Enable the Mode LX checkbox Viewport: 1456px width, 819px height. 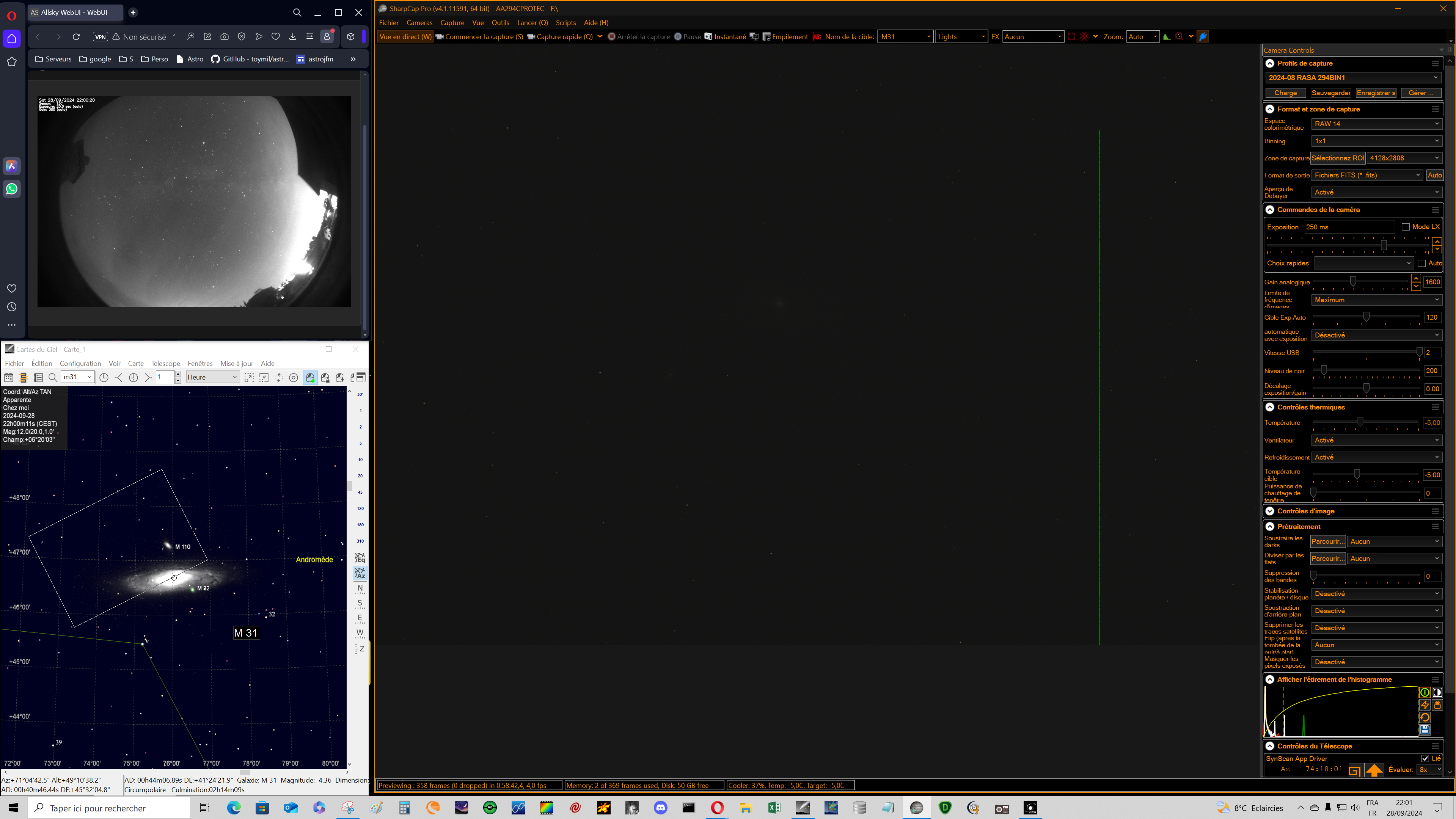click(x=1406, y=227)
